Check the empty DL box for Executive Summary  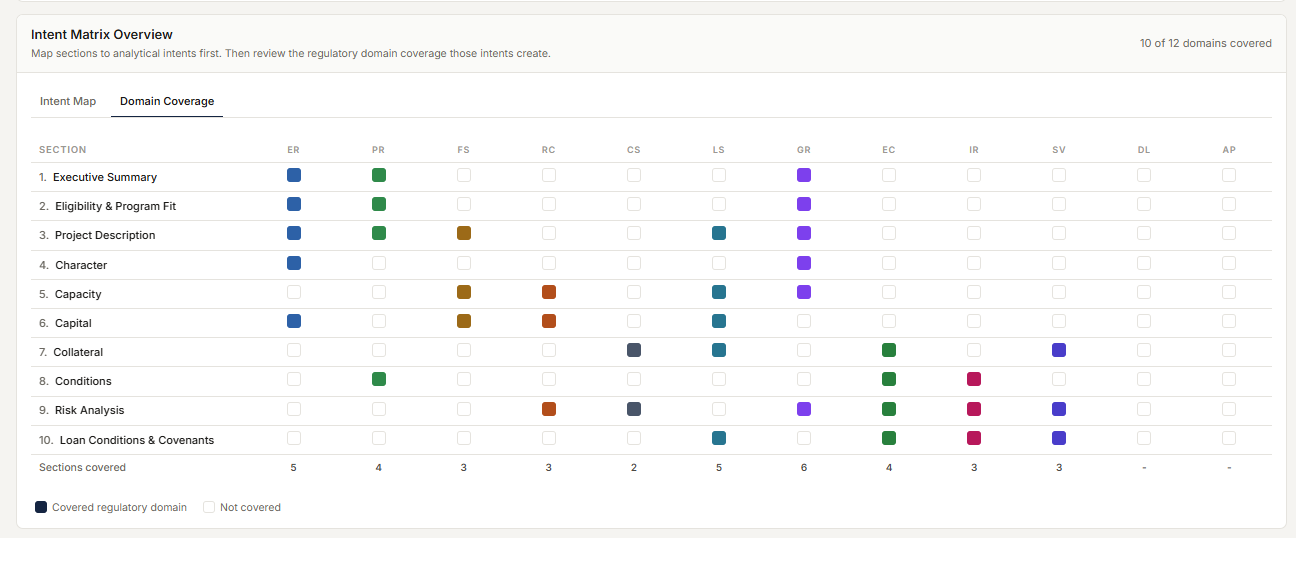[x=1144, y=175]
